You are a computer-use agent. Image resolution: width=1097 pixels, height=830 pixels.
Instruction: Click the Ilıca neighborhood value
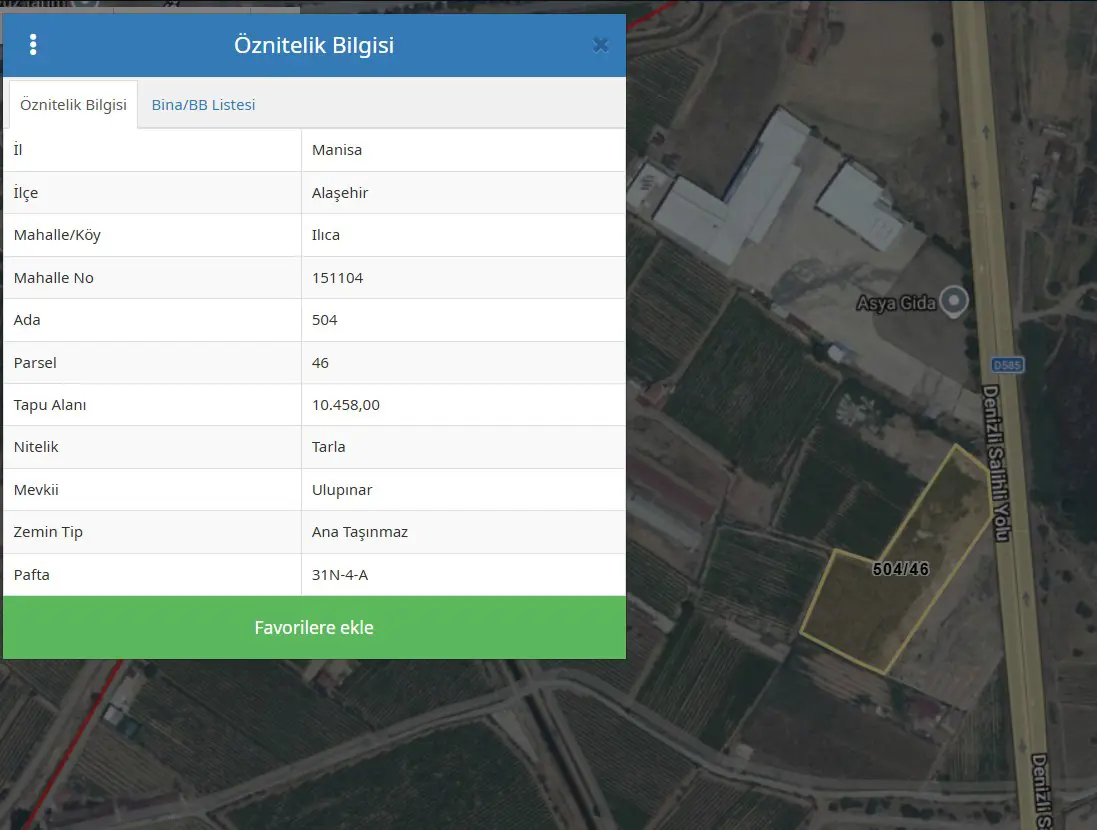click(325, 235)
